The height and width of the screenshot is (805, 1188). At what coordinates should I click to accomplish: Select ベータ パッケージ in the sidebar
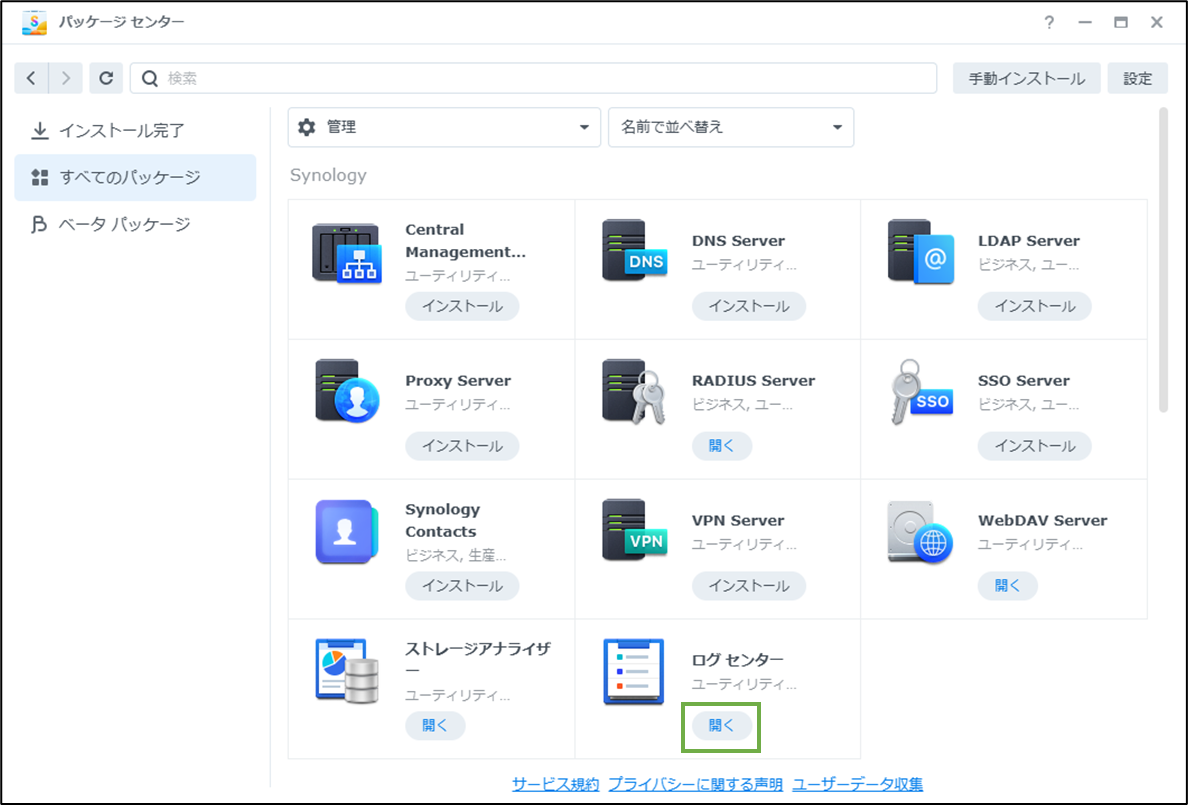coord(136,224)
